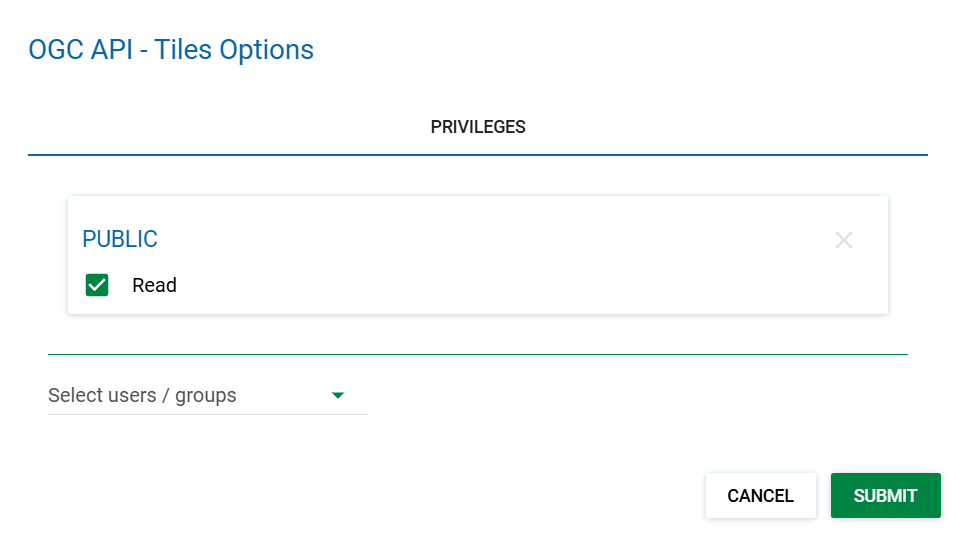The height and width of the screenshot is (533, 956).
Task: Click the green dropdown triangle icon
Action: coord(338,395)
